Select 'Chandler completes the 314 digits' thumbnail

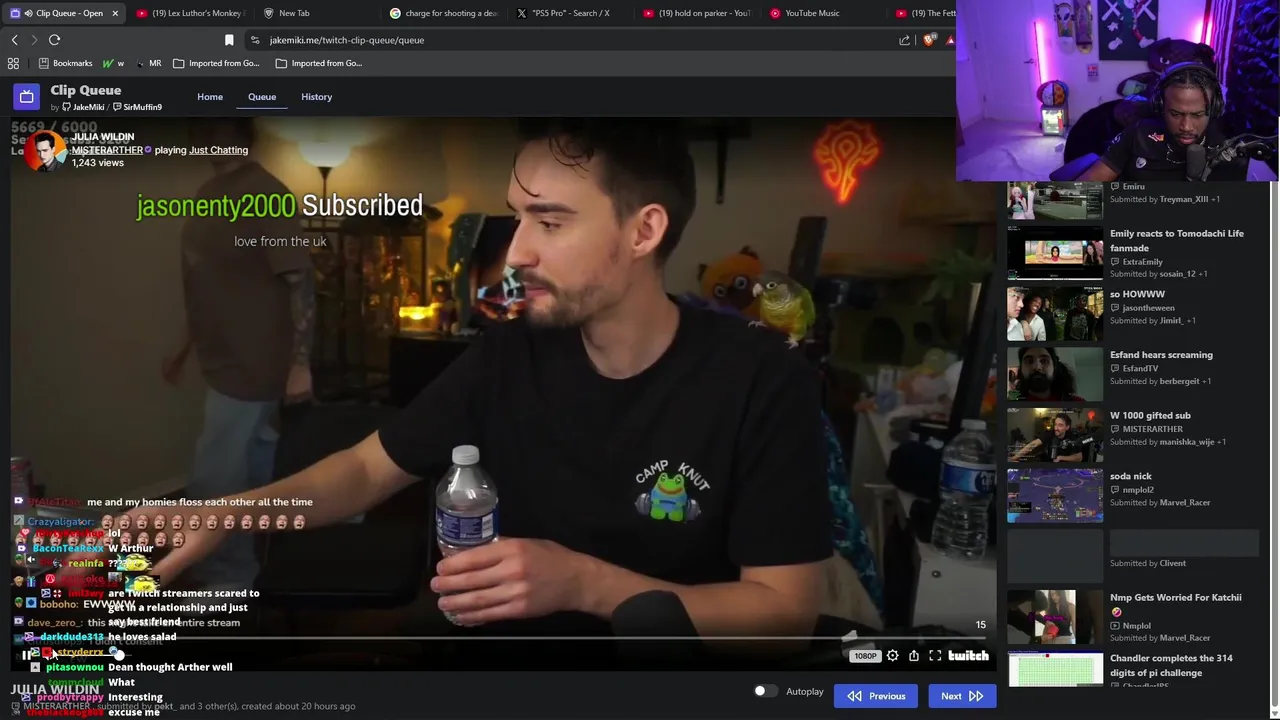pos(1055,669)
